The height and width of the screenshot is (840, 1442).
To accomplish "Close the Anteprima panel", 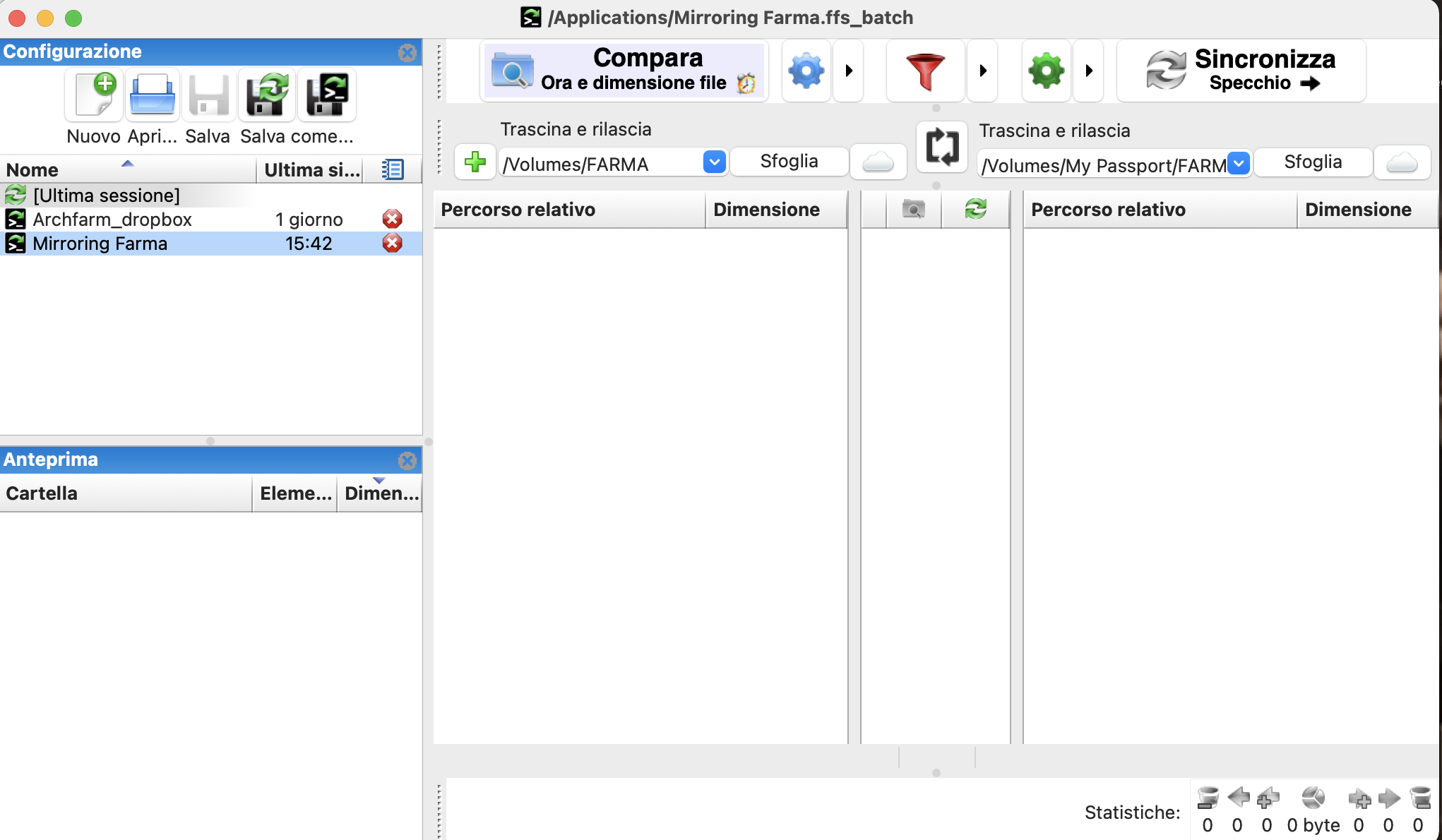I will pyautogui.click(x=407, y=460).
